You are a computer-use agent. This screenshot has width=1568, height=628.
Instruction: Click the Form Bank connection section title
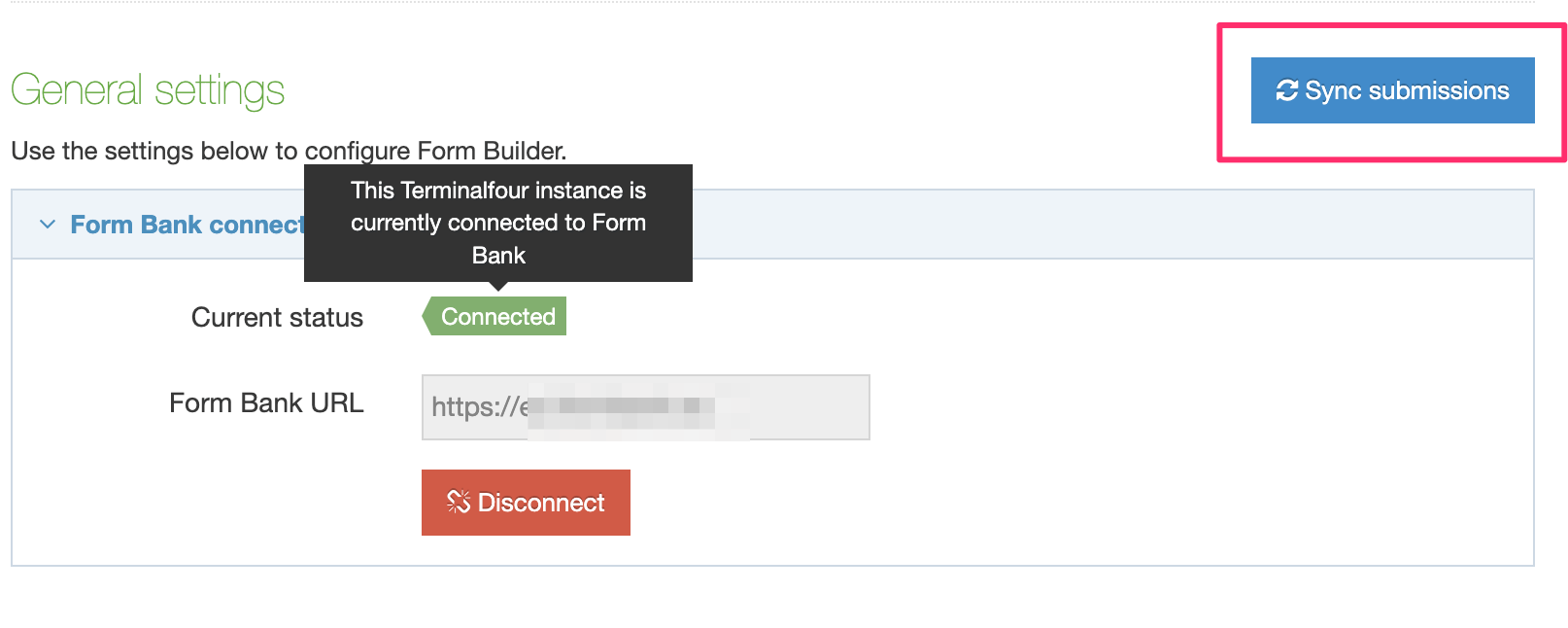point(187,225)
